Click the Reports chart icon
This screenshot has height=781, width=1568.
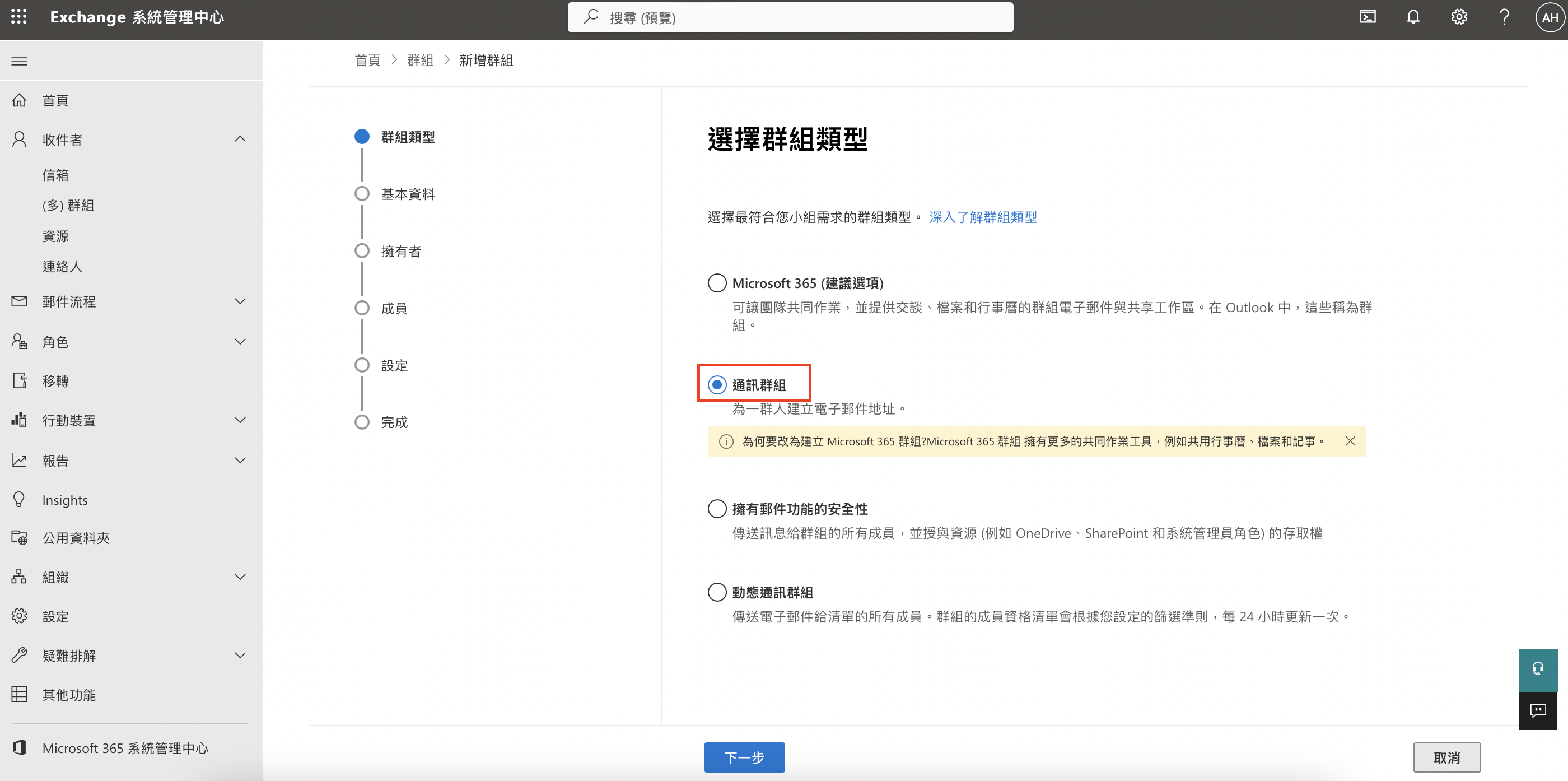pyautogui.click(x=20, y=460)
